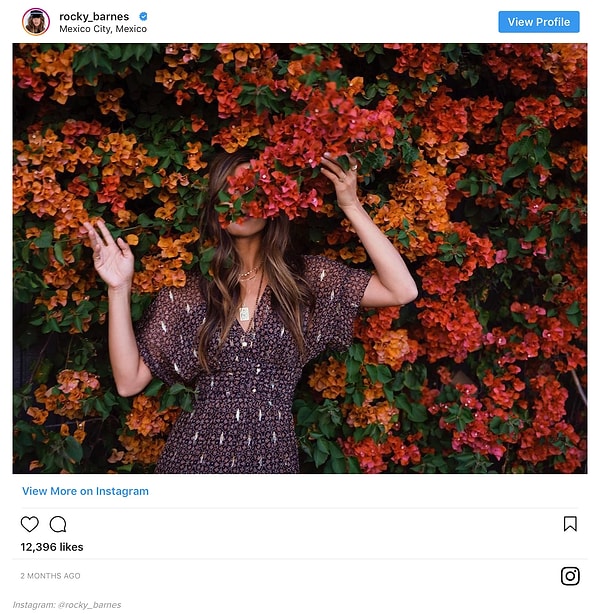Viewport: 600px width, 614px height.
Task: Click the Instagram: @rocky_barnes caption
Action: click(x=67, y=605)
